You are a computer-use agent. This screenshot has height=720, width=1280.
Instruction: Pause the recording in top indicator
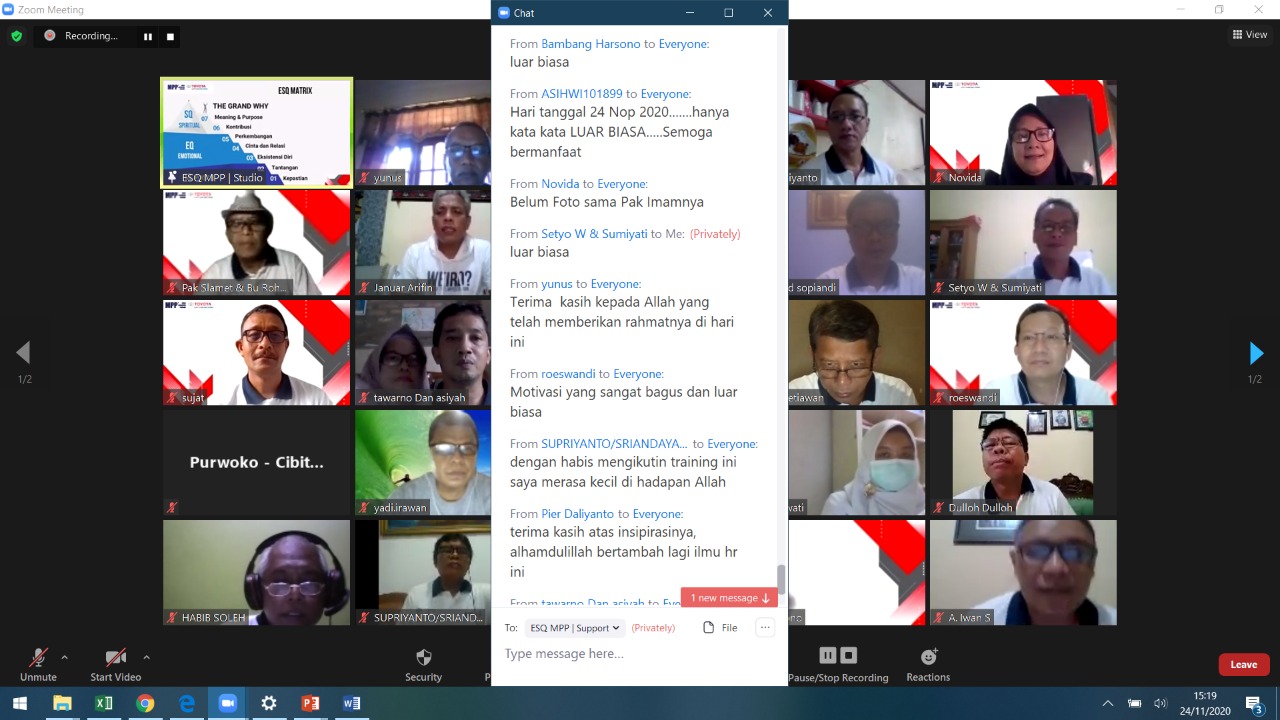pos(148,36)
